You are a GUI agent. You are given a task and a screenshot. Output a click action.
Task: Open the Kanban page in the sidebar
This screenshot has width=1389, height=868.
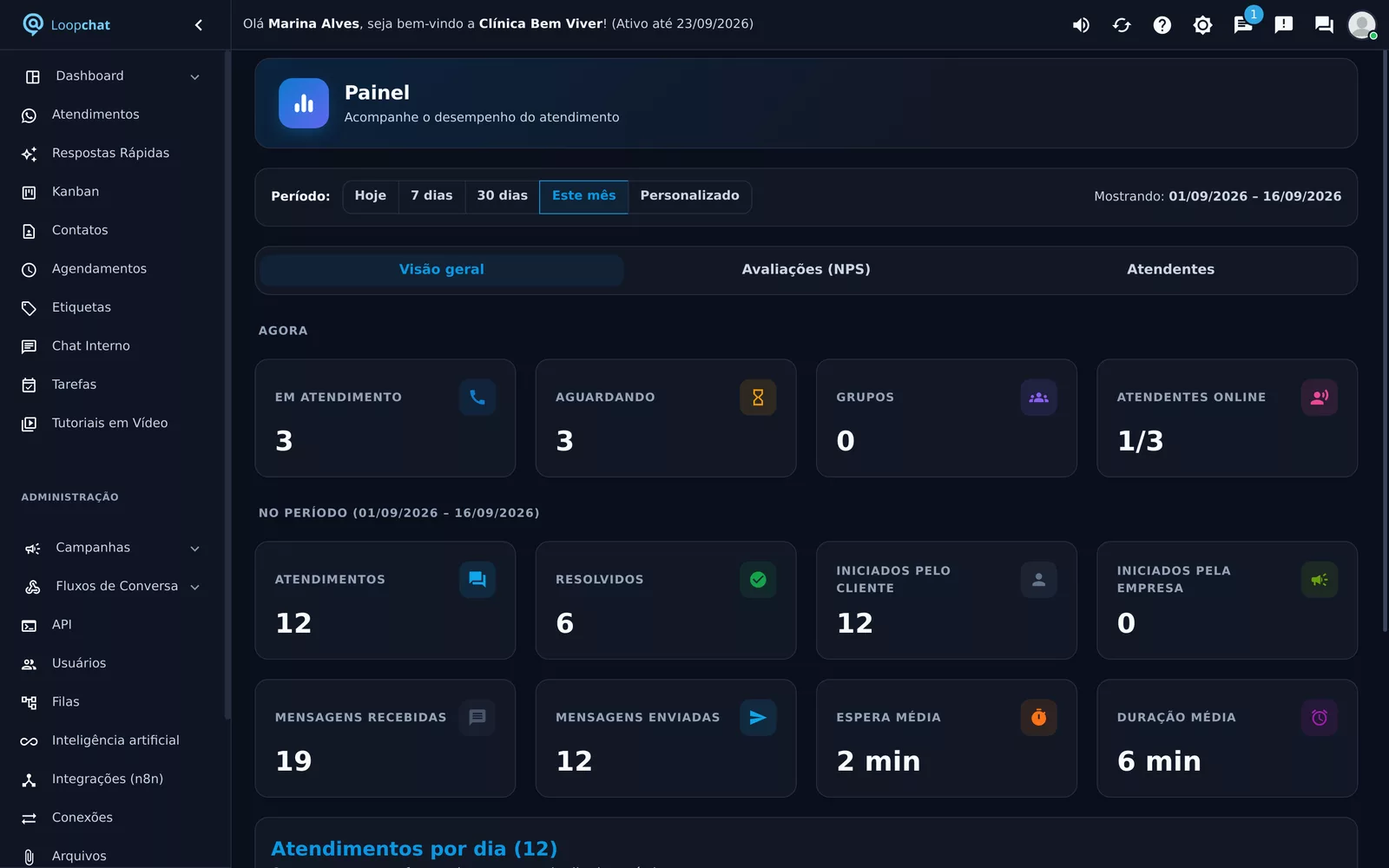pyautogui.click(x=113, y=192)
